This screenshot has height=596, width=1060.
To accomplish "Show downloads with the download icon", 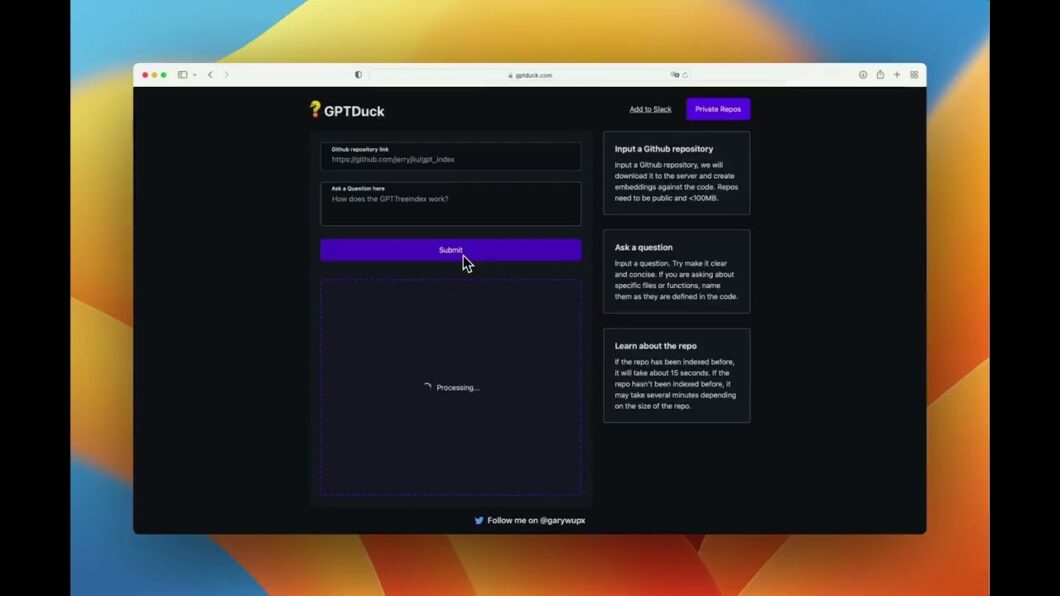I will [863, 75].
